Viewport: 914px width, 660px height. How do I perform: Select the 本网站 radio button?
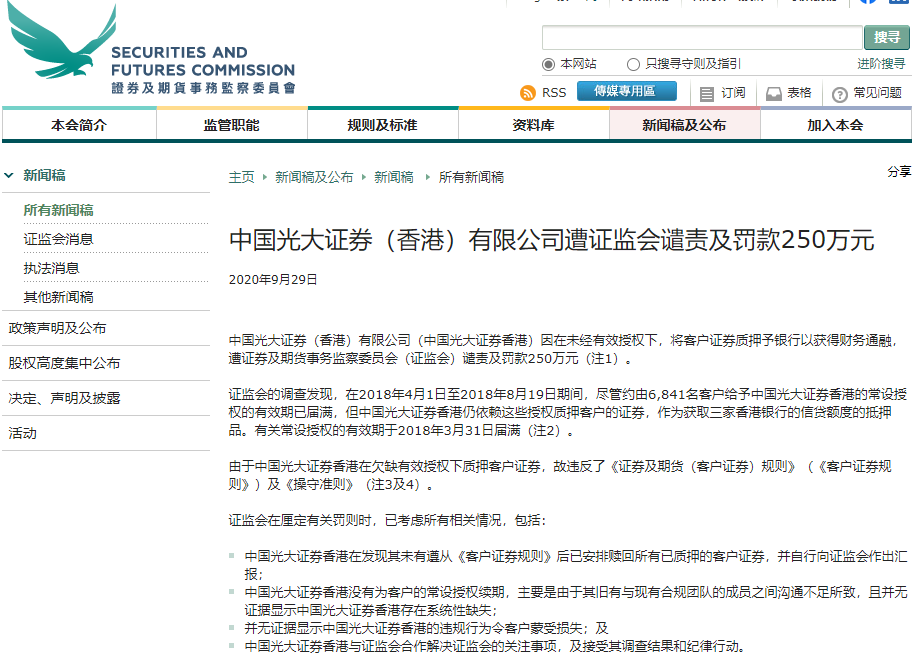[548, 64]
